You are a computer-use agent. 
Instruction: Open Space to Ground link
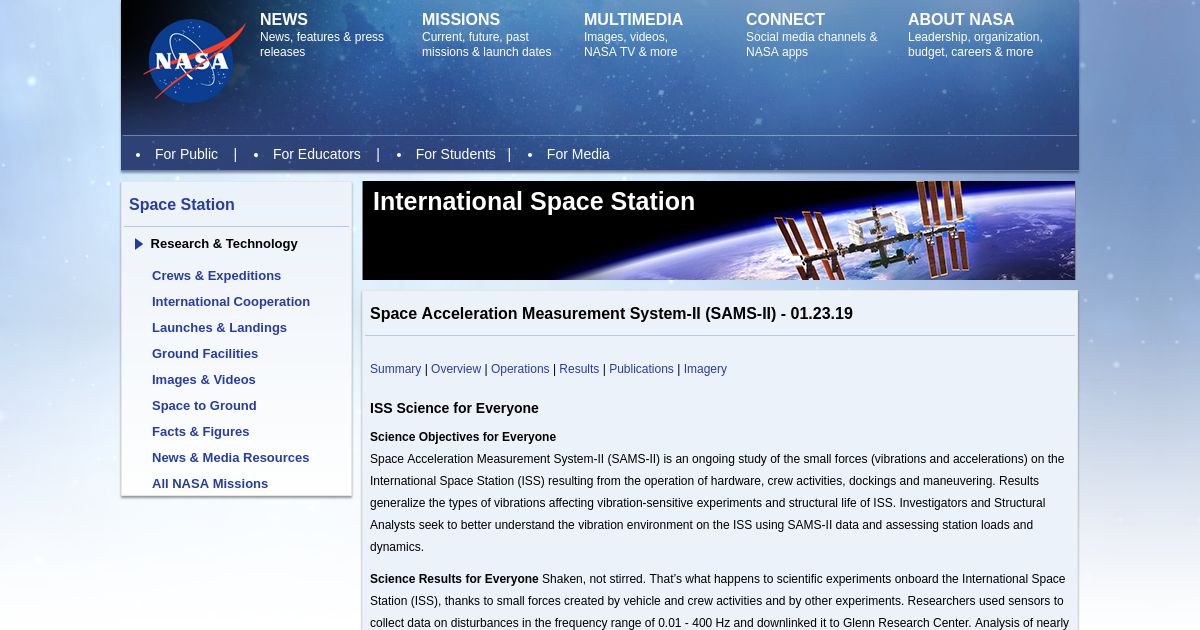(x=204, y=406)
